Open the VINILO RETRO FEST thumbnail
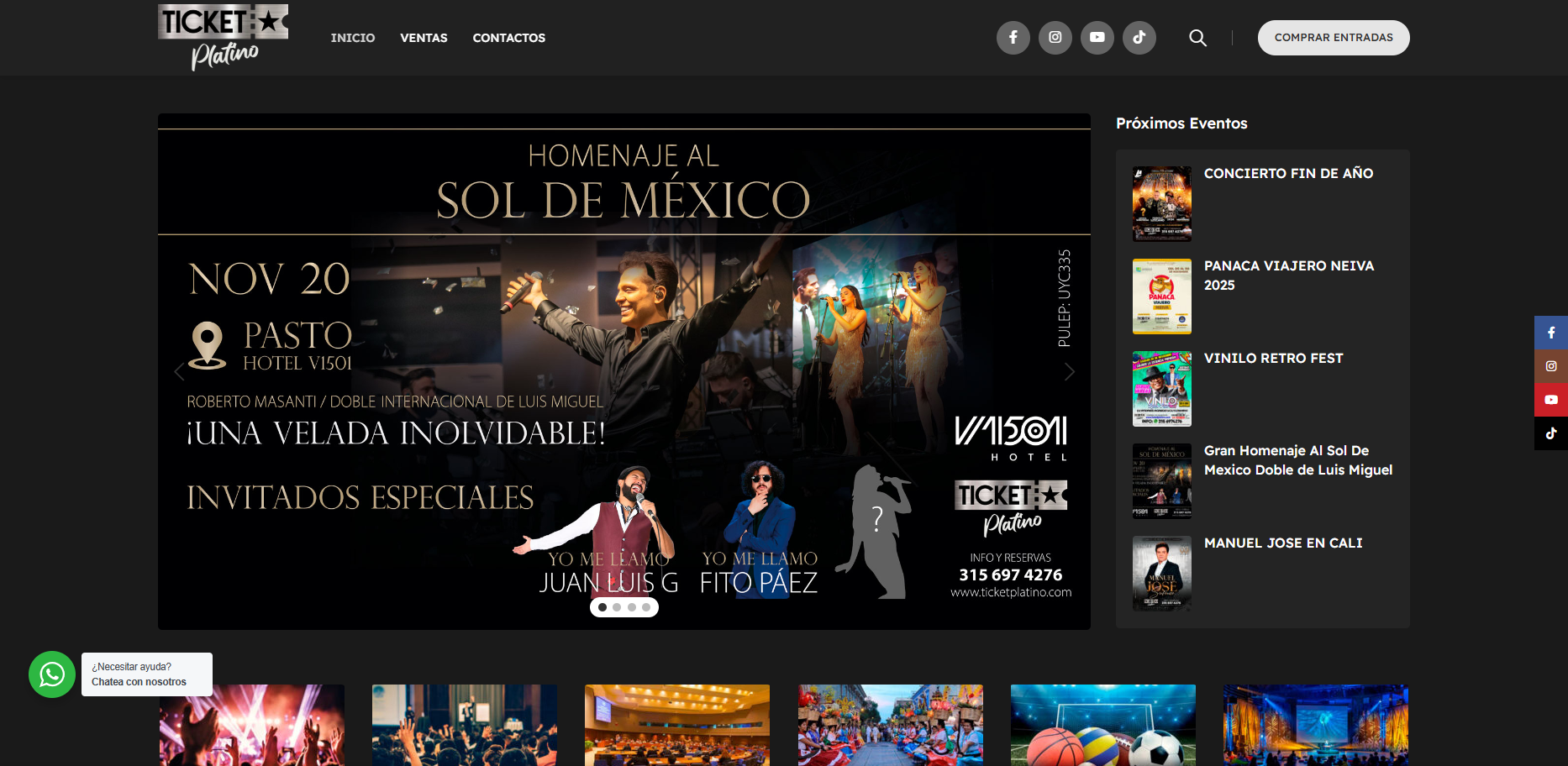This screenshot has height=766, width=1568. [x=1161, y=389]
